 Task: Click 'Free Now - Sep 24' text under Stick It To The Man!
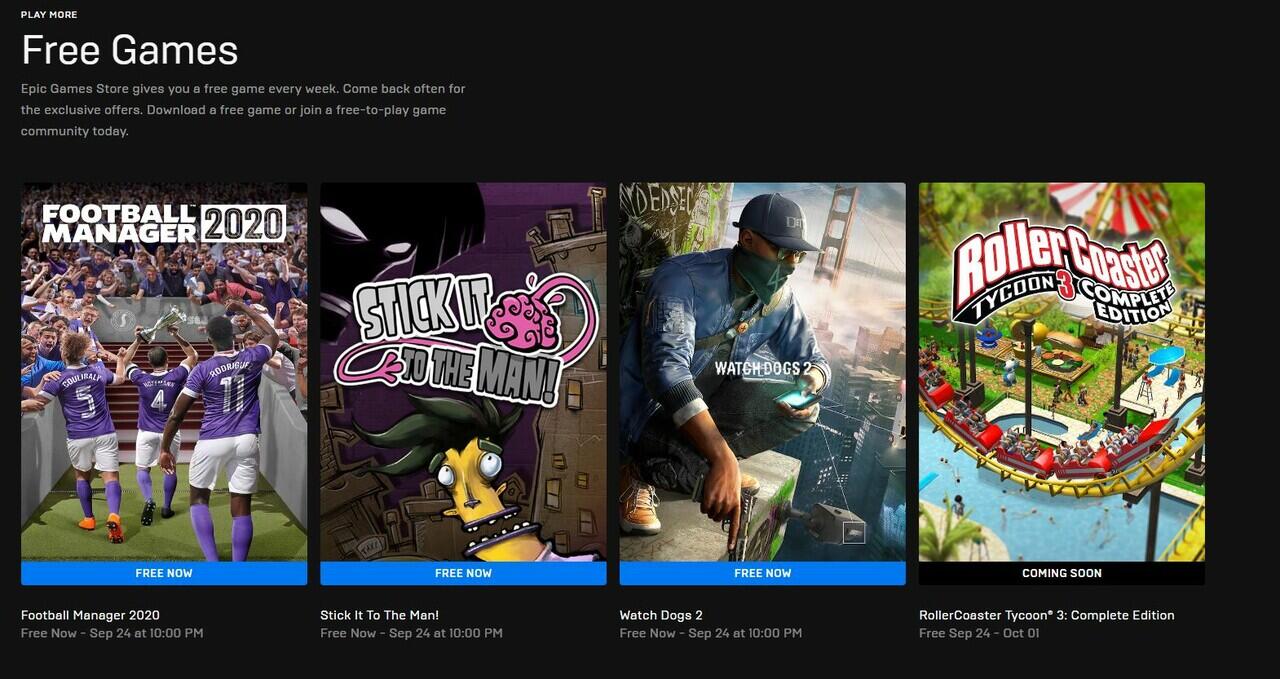click(x=411, y=633)
